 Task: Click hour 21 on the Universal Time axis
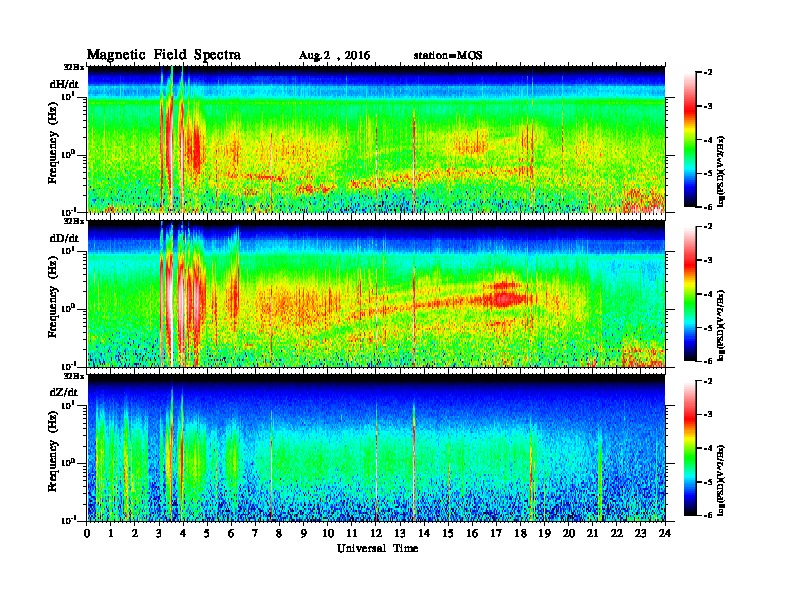coord(592,534)
